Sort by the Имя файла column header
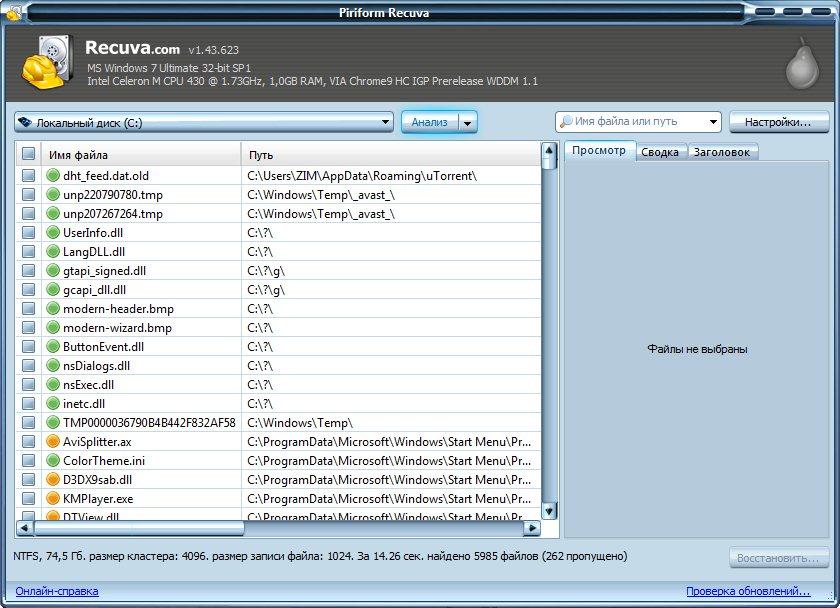Screen dimensions: 840x608 [x=141, y=155]
